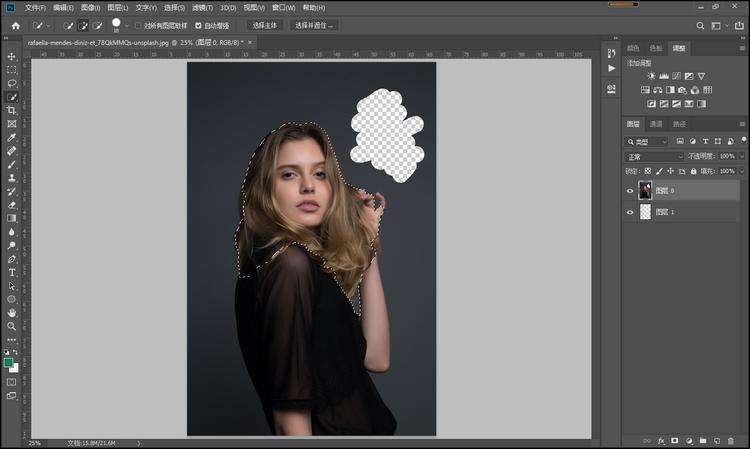Select the Zoom tool in toolbar
Viewport: 750px width, 449px height.
[12, 326]
